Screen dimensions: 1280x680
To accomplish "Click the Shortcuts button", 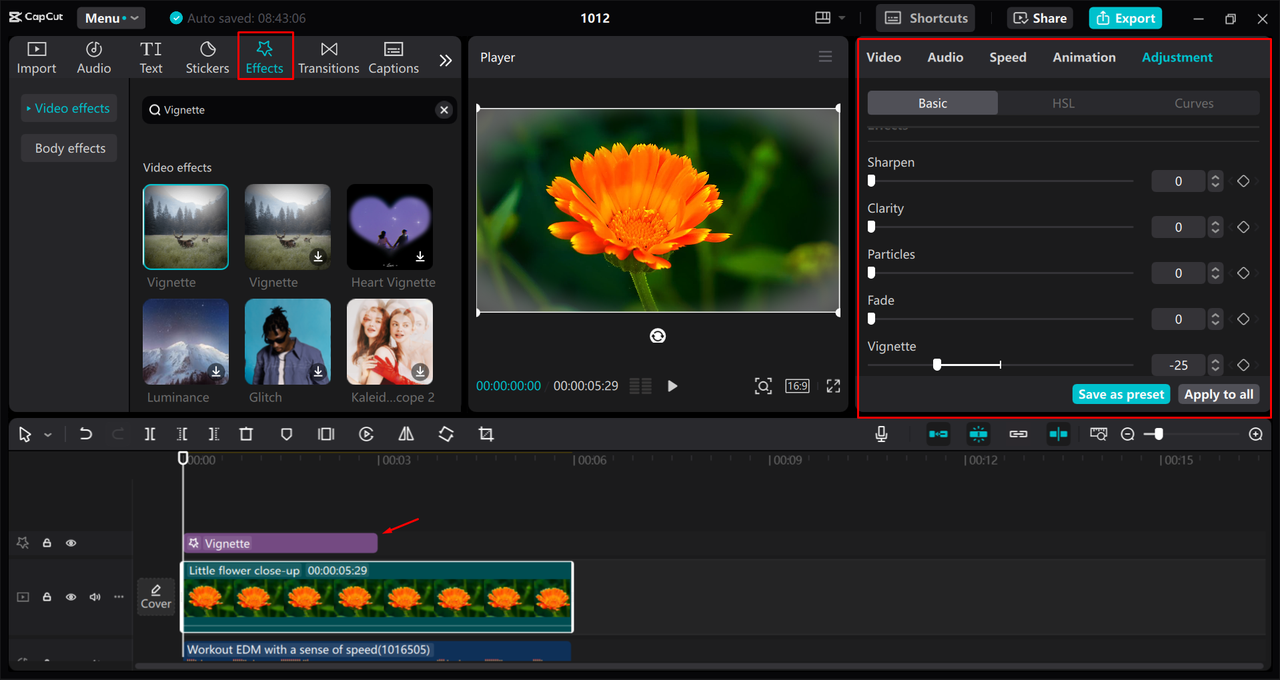I will click(x=926, y=18).
